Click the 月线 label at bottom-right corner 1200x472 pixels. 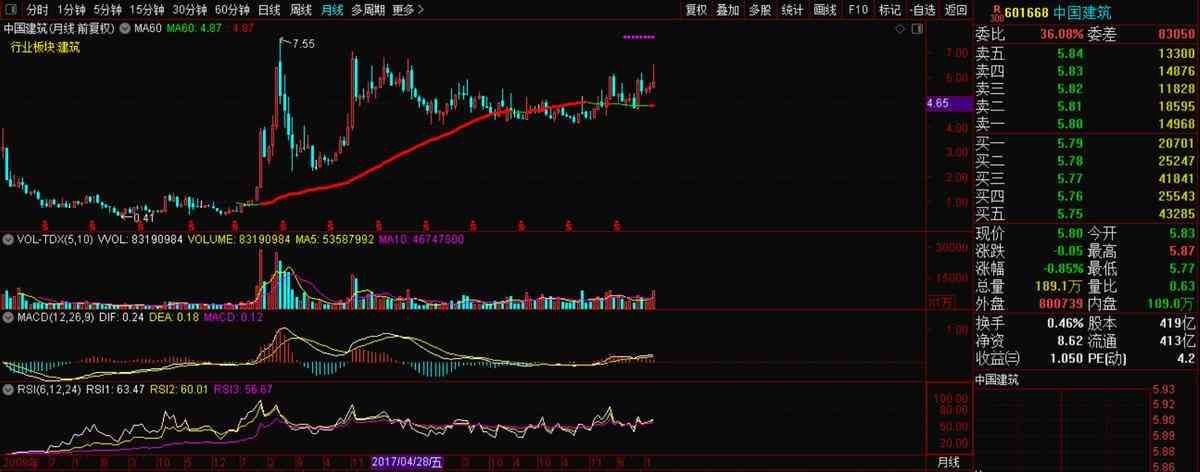tap(948, 462)
